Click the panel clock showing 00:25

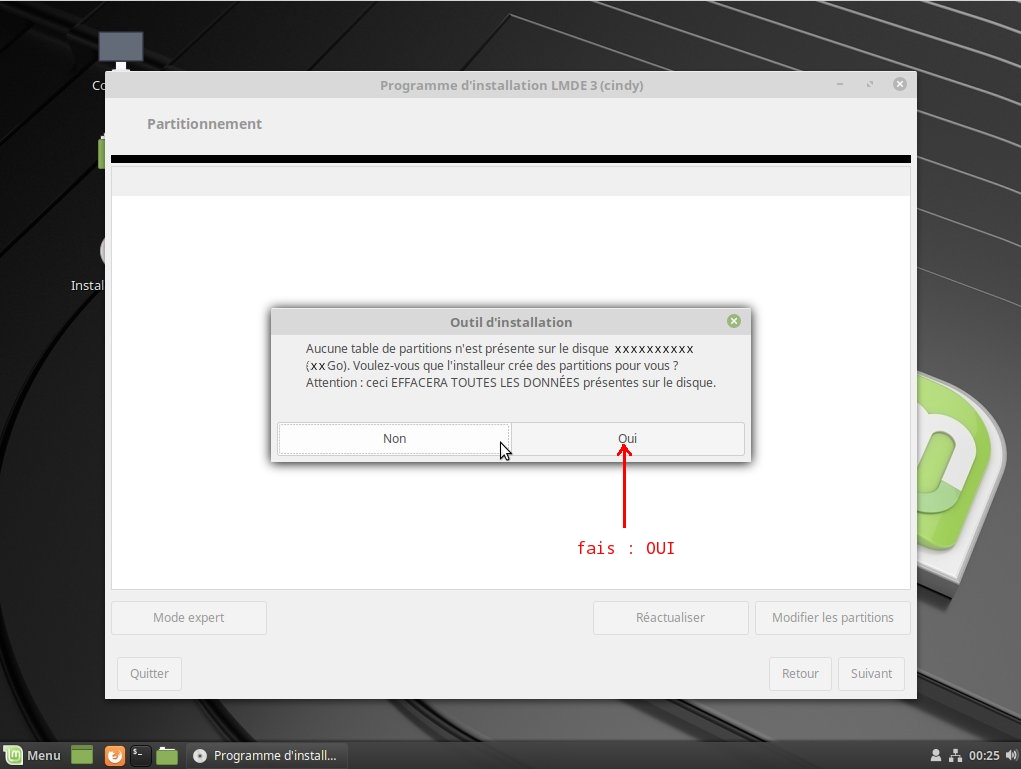[x=984, y=755]
